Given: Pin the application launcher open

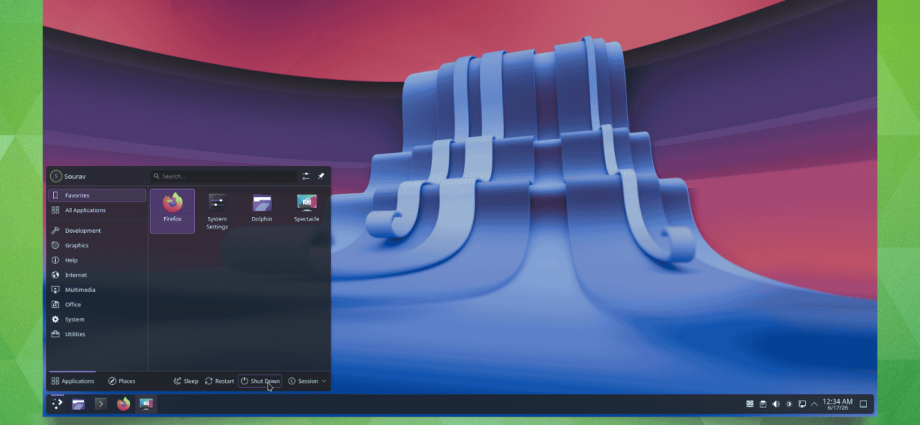Looking at the screenshot, I should [x=321, y=176].
